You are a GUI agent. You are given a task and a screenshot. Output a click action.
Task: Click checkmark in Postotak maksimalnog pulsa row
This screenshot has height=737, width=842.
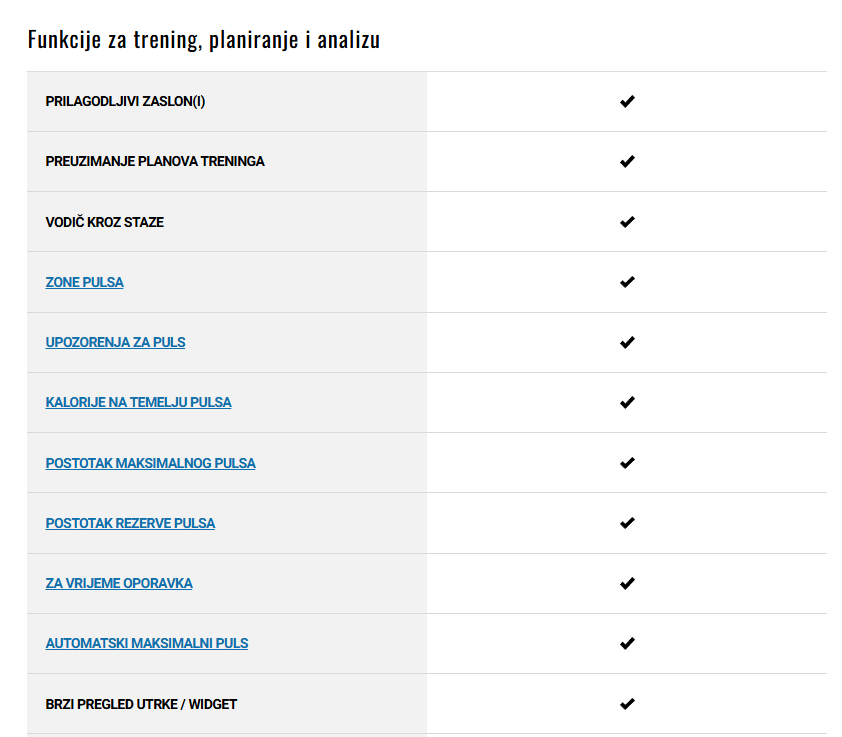coord(627,463)
